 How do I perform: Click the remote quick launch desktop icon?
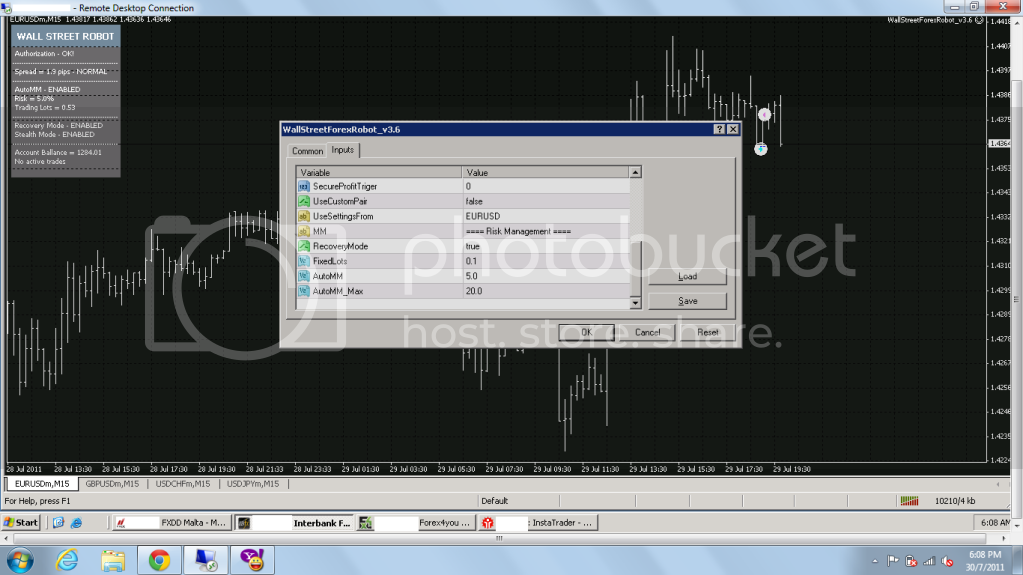(58, 523)
